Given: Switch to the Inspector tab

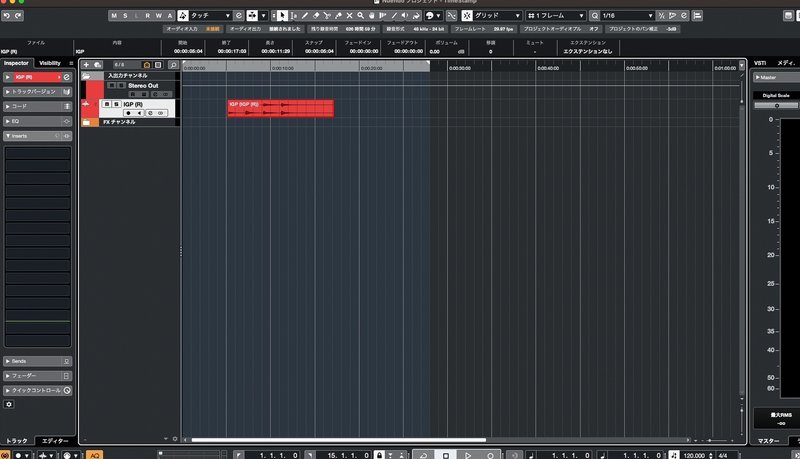Looking at the screenshot, I should pos(16,63).
